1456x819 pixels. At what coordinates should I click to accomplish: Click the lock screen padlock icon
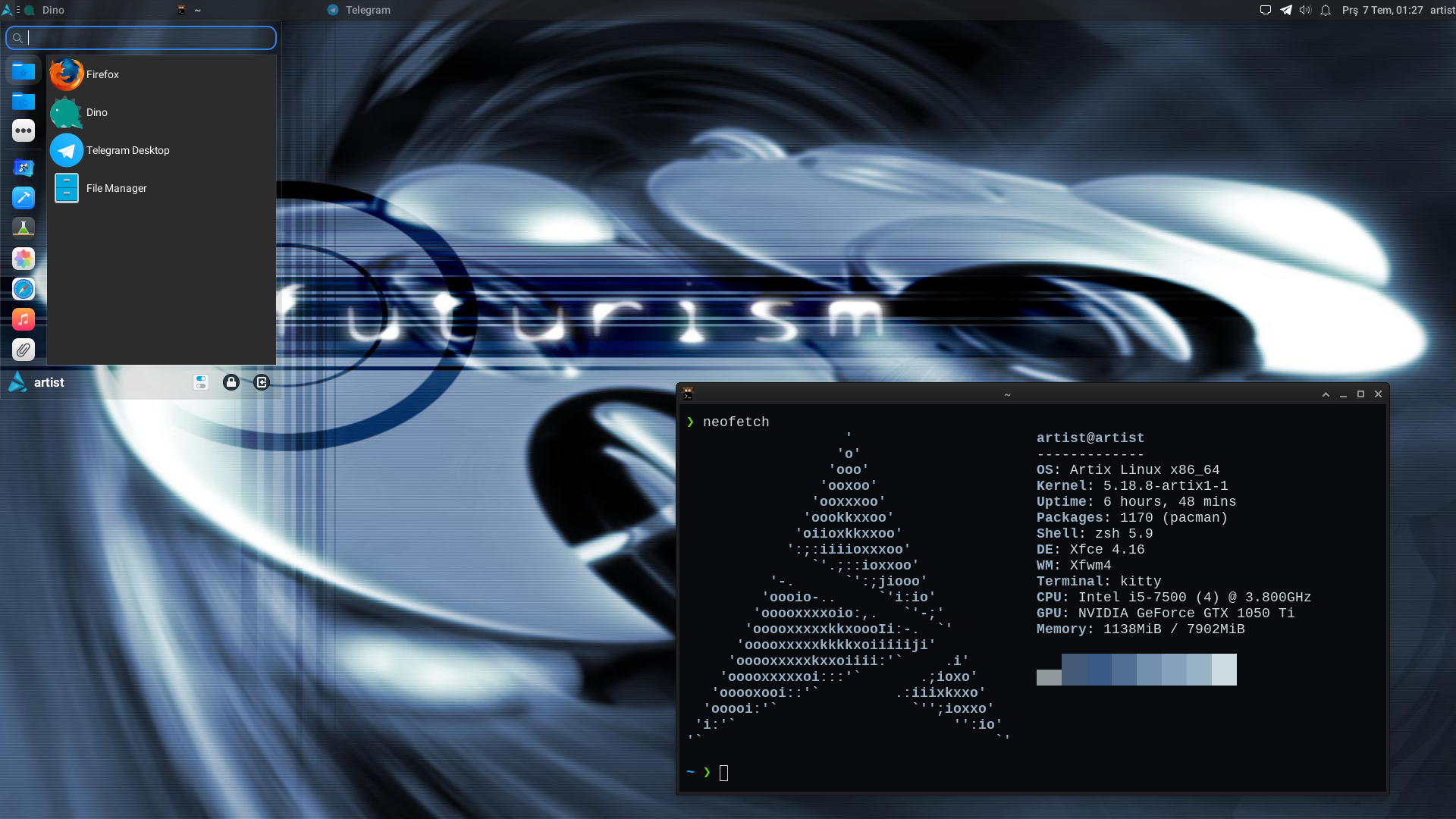pos(231,382)
